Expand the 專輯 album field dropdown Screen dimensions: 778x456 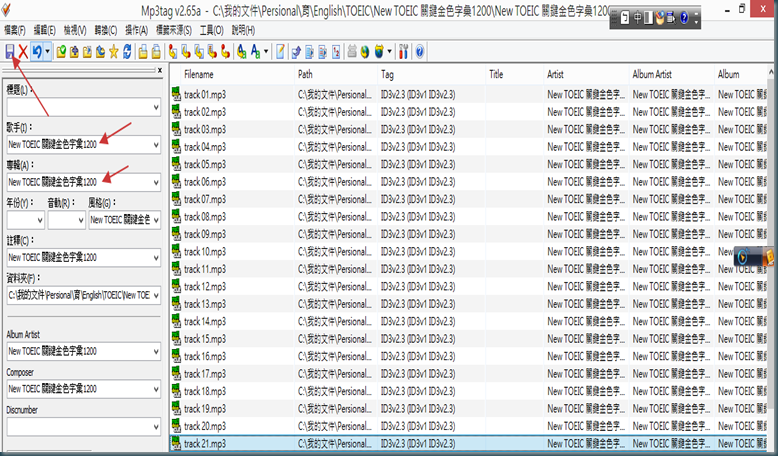tap(156, 183)
